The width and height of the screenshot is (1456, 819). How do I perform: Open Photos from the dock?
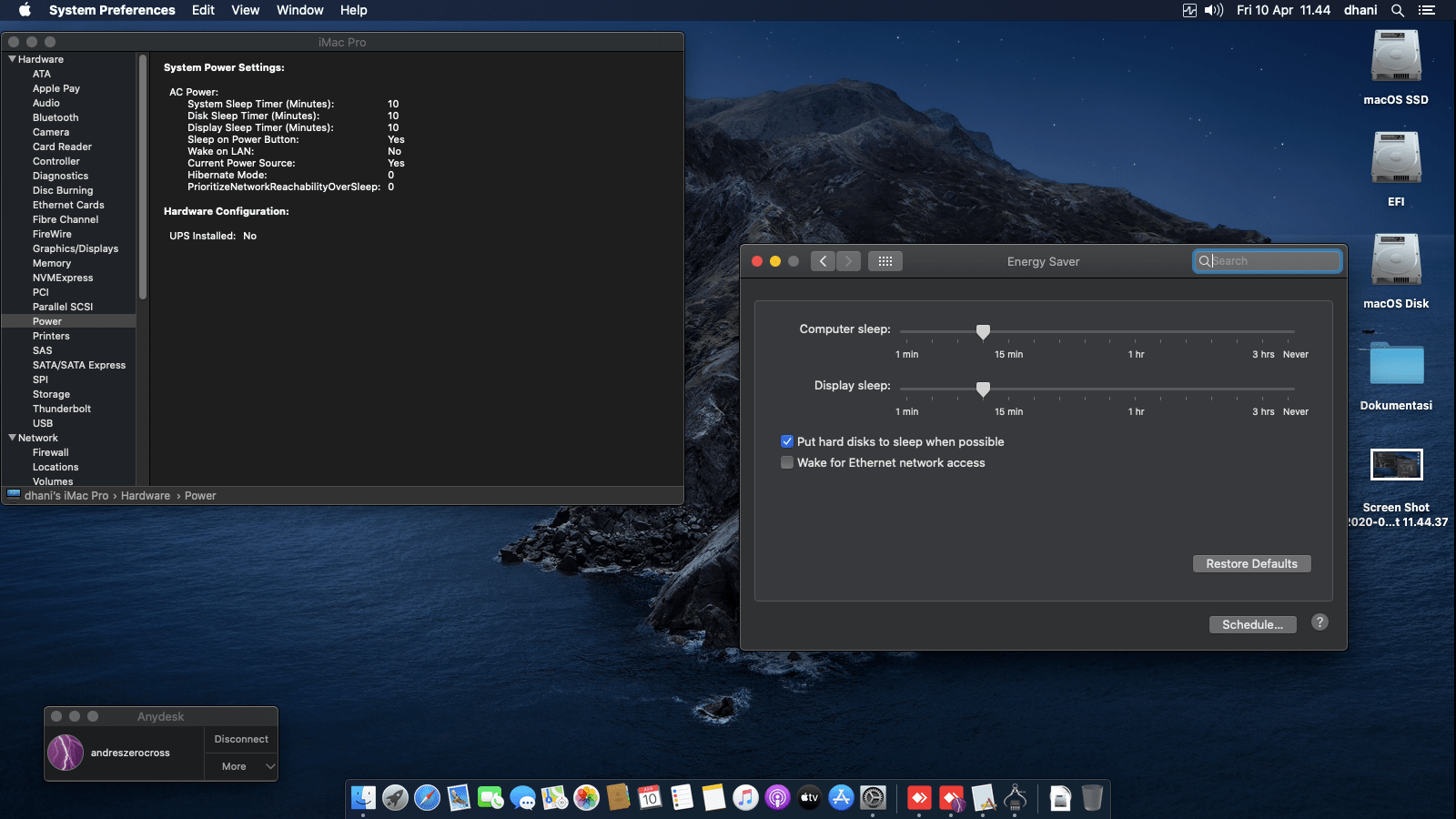point(586,798)
